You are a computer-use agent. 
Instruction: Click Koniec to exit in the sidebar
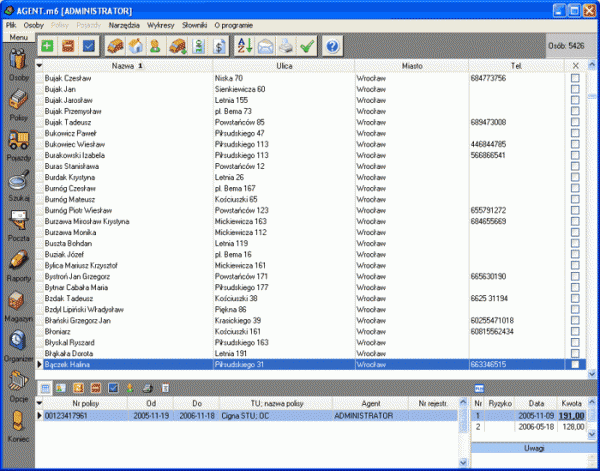tap(18, 426)
